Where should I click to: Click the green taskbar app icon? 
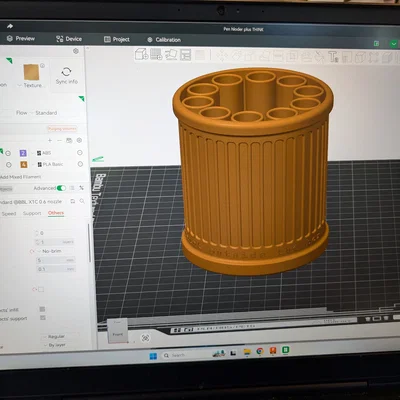[285, 350]
